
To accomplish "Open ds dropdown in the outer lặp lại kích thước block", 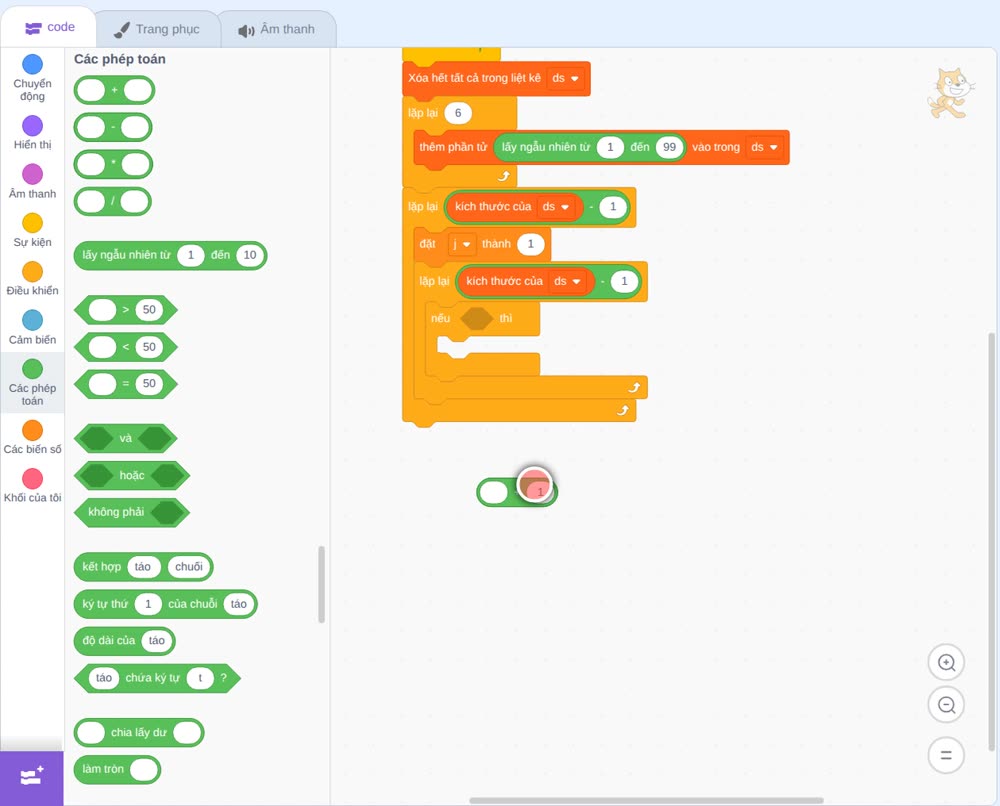I will [556, 207].
